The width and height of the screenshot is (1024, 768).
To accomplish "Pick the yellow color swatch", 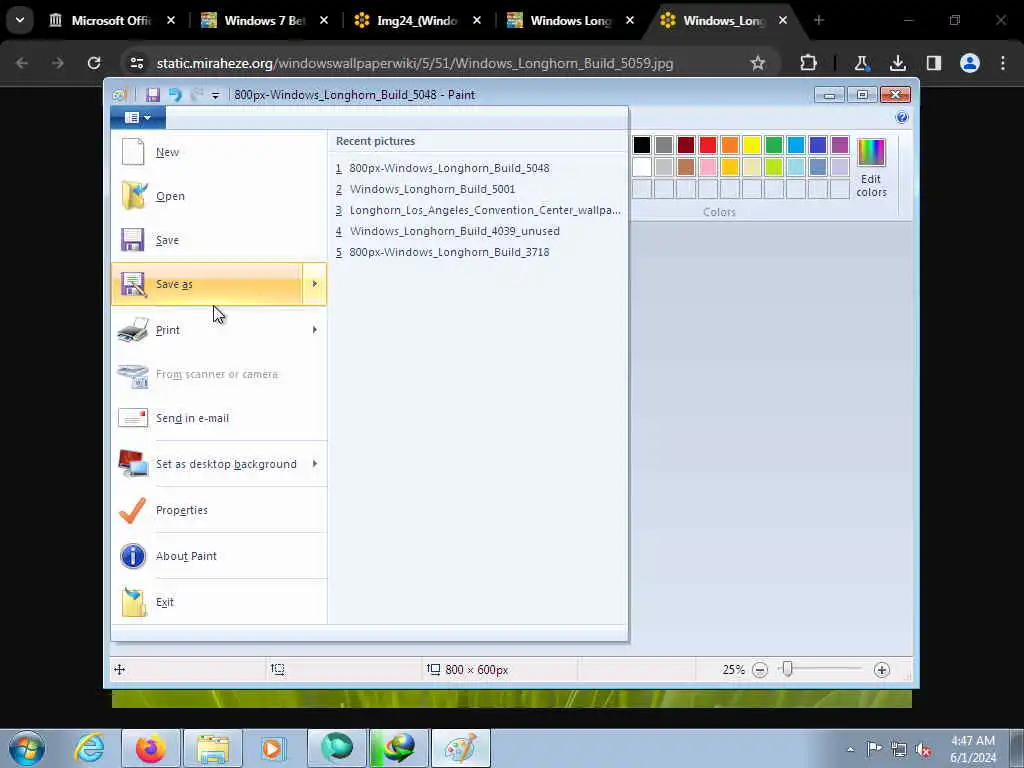I will [x=752, y=145].
